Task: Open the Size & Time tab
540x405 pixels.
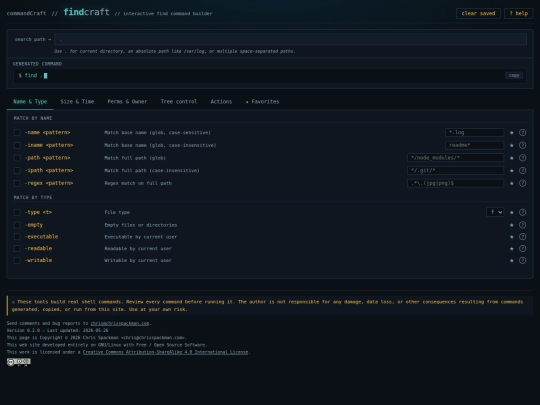Action: (x=77, y=102)
